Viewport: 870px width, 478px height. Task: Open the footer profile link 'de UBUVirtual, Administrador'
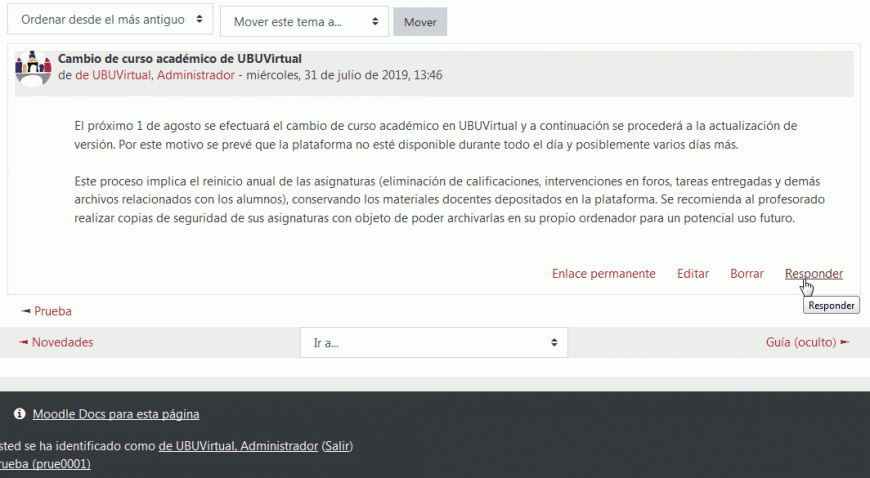click(238, 446)
